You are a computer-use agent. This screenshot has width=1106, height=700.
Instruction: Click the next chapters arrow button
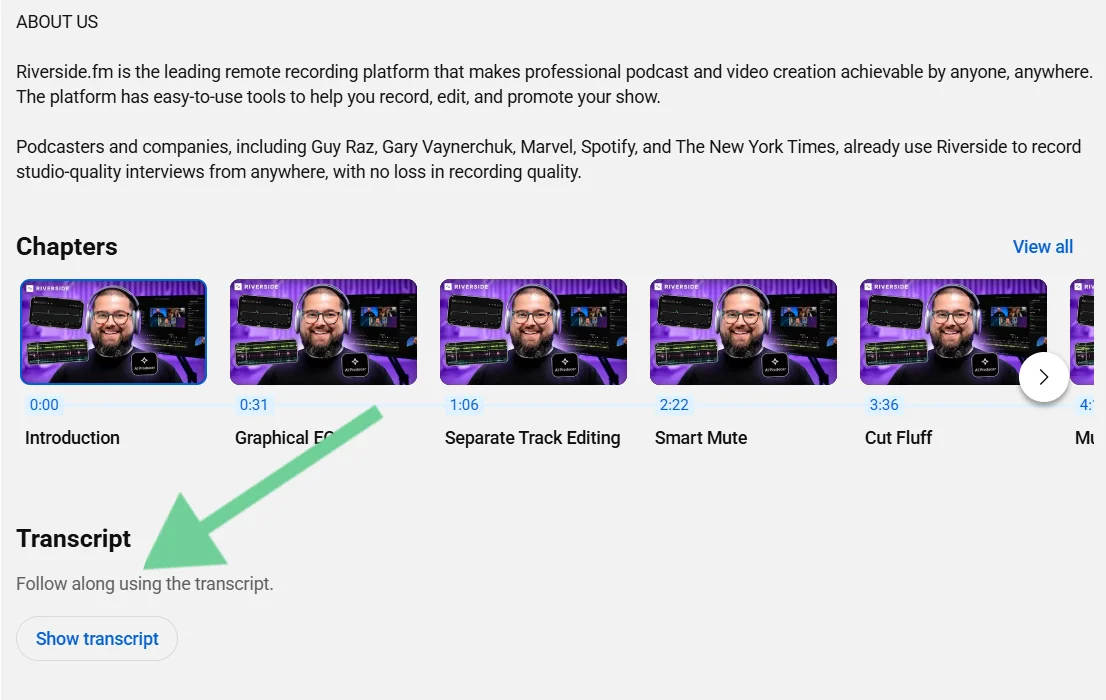point(1044,378)
